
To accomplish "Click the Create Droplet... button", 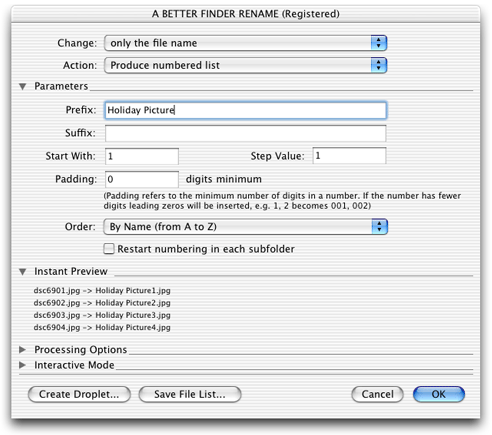I will point(79,394).
